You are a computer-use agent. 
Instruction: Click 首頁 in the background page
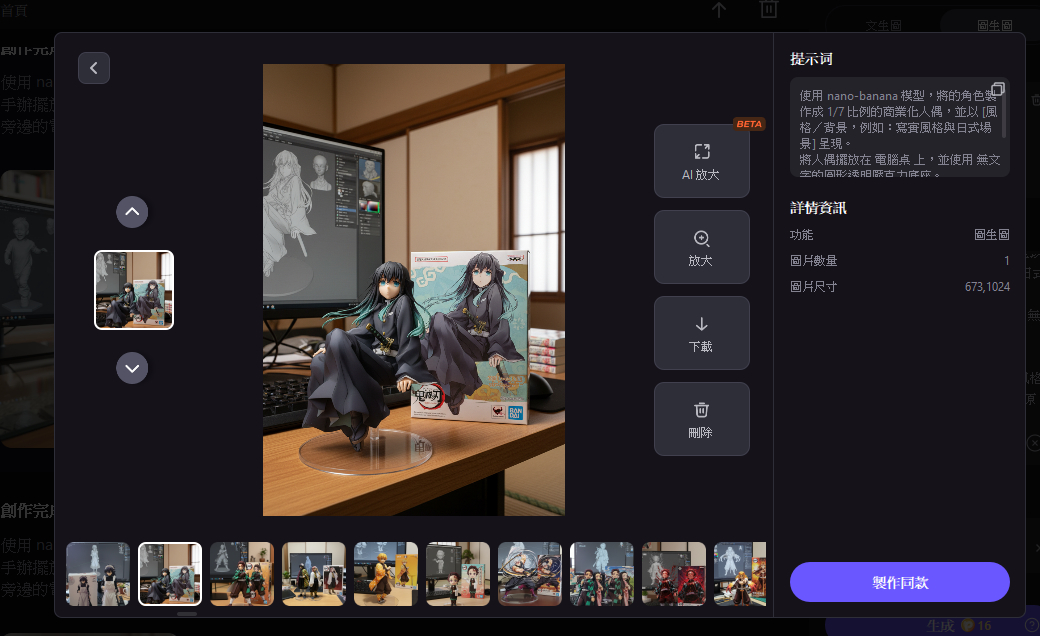[x=14, y=11]
